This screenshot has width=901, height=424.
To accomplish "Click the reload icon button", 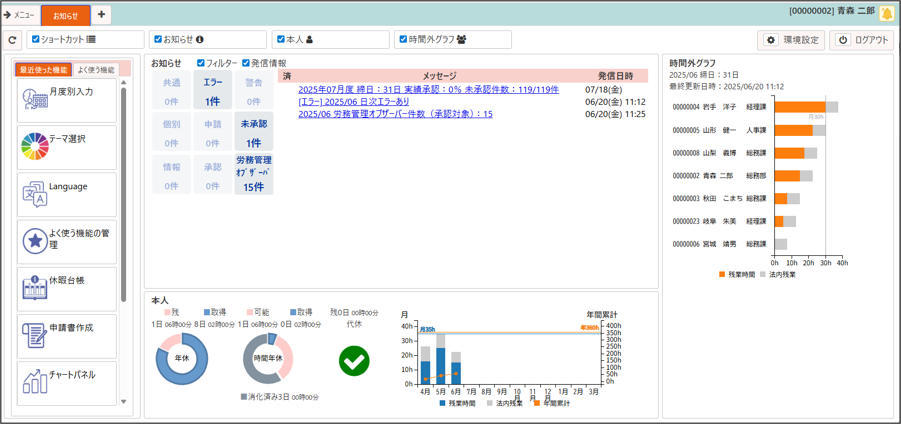I will [x=13, y=40].
